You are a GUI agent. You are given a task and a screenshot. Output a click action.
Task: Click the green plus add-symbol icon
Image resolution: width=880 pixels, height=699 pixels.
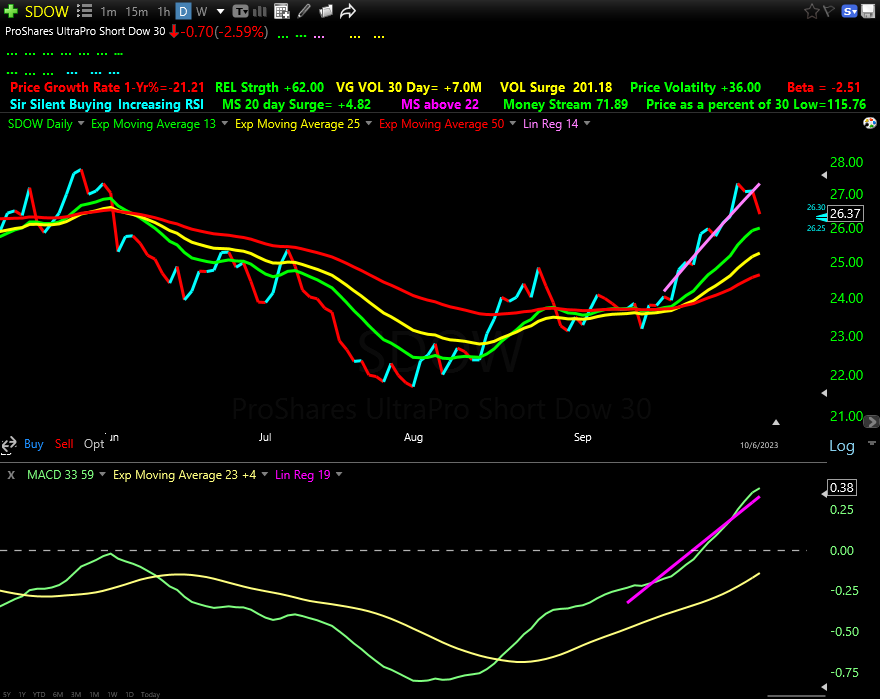[x=10, y=11]
